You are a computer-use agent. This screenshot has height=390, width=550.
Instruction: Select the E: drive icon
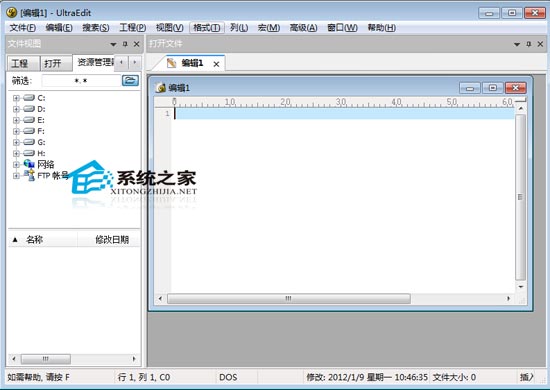click(29, 120)
